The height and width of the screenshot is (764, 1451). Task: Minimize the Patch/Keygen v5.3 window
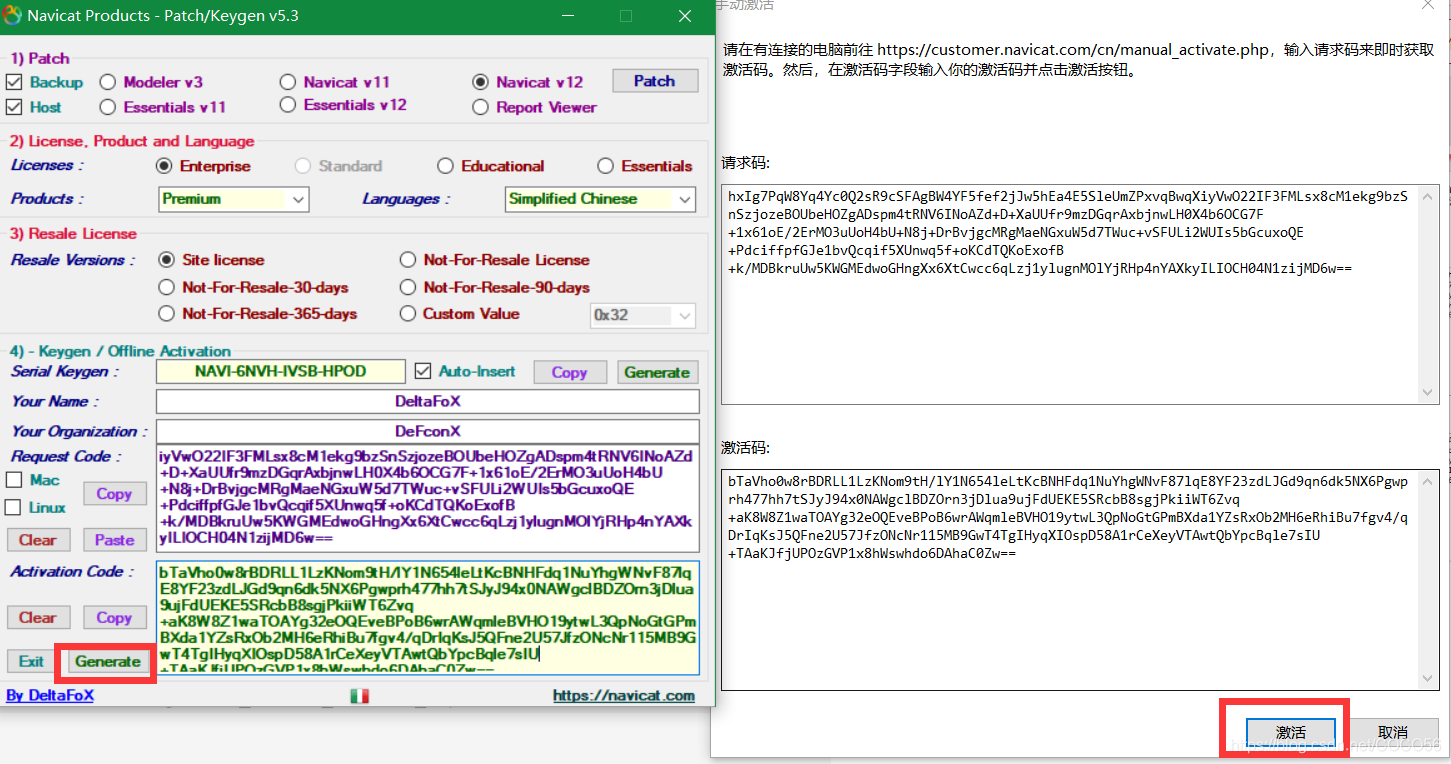pyautogui.click(x=567, y=16)
